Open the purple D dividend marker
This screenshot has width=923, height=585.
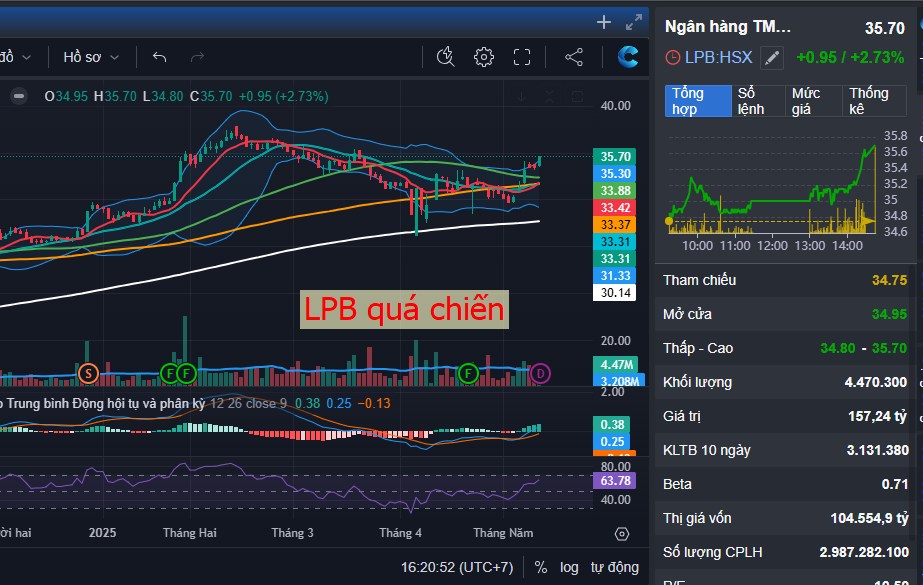click(x=540, y=373)
